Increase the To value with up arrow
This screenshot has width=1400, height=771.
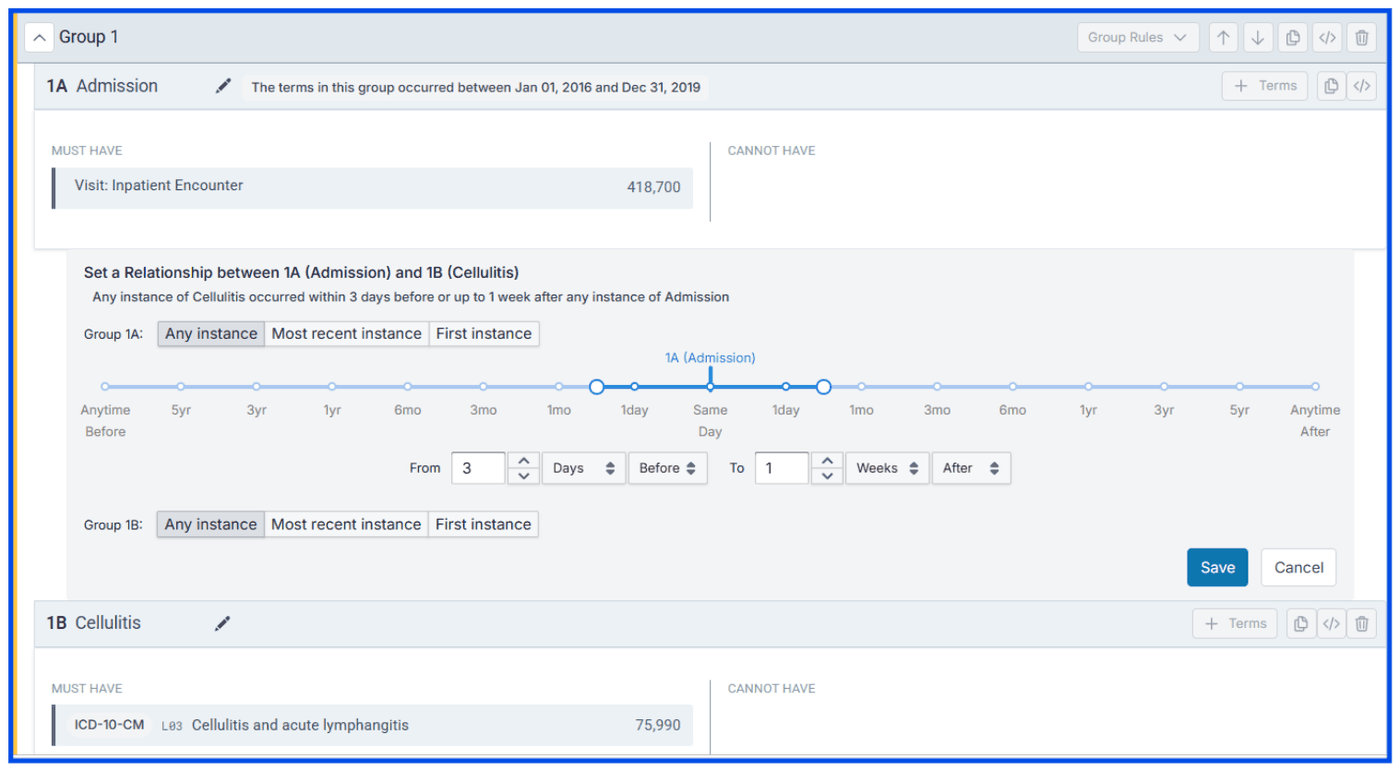826,461
